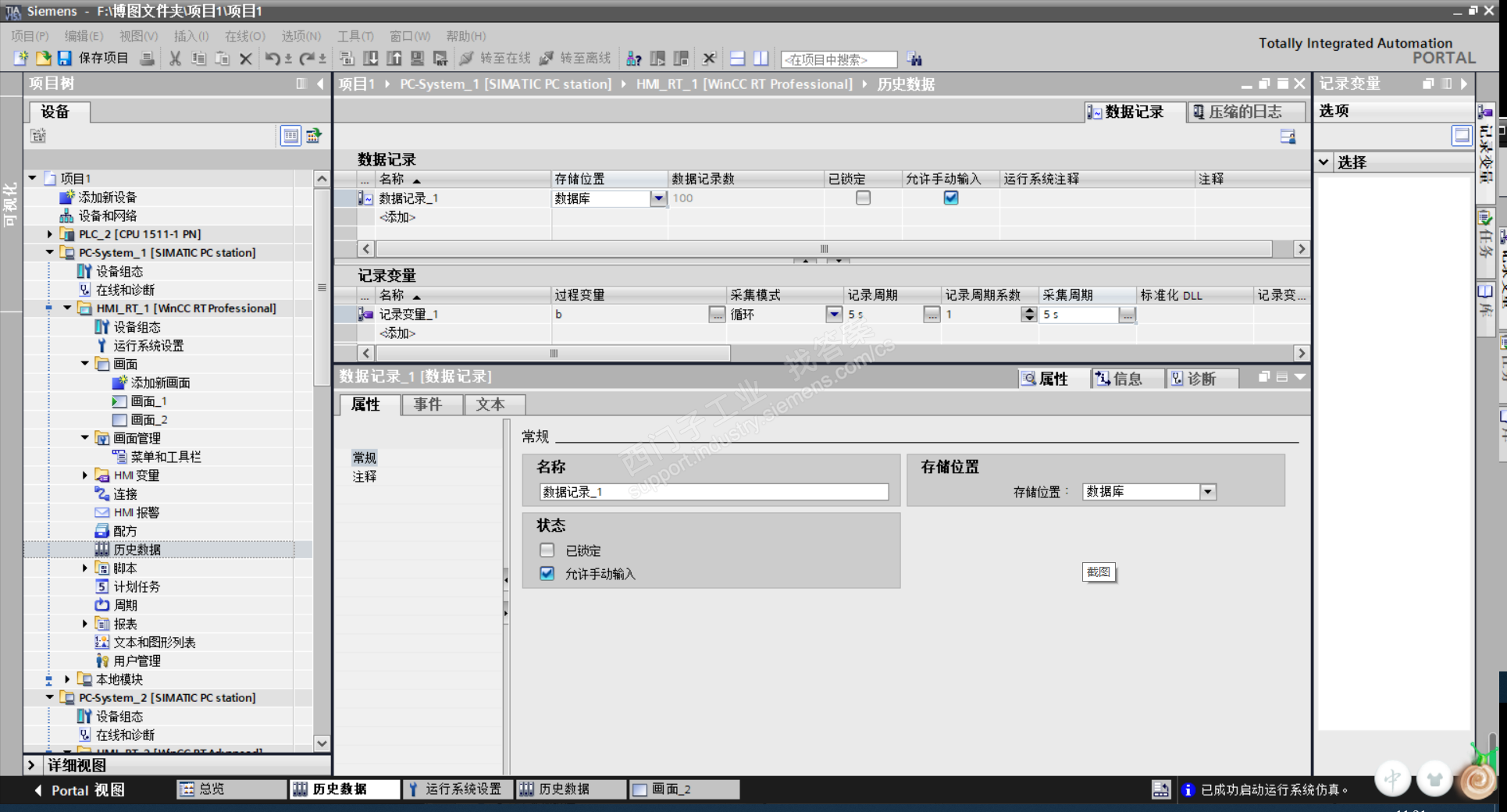Open the 视图(V) menu
The height and width of the screenshot is (812, 1507).
pyautogui.click(x=138, y=36)
